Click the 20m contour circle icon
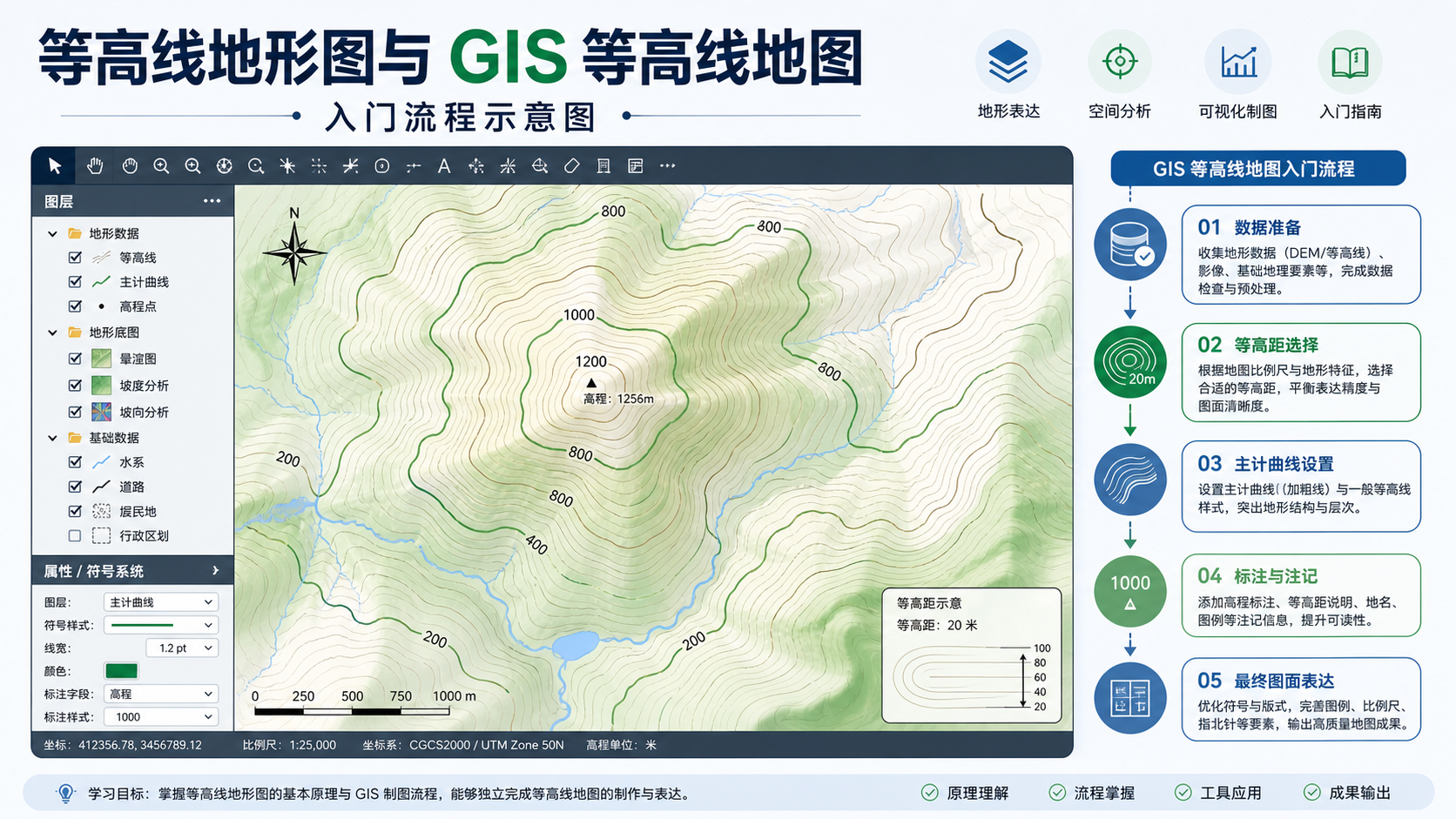This screenshot has height=819, width=1456. coord(1130,362)
